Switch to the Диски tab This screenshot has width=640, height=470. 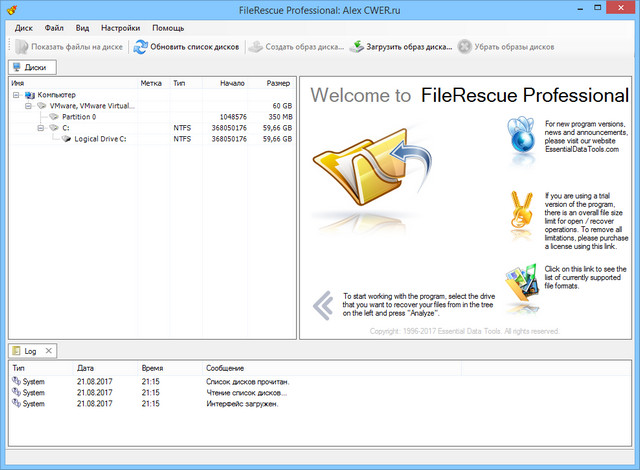tap(33, 68)
